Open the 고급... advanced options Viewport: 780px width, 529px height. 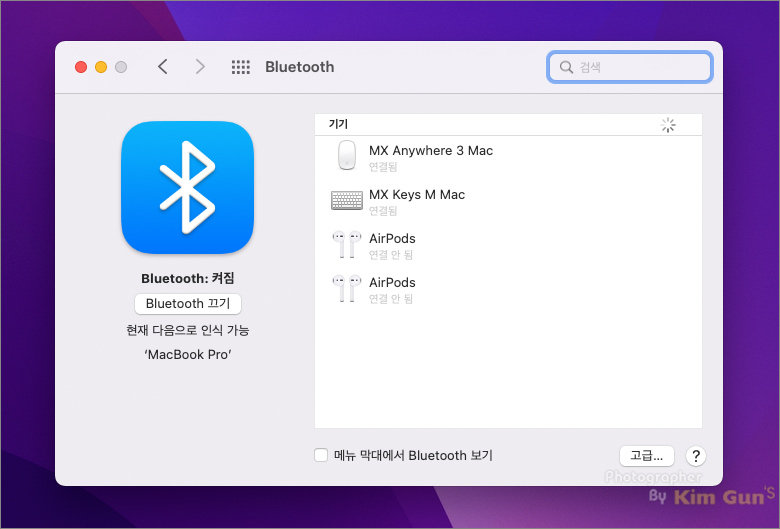click(647, 456)
